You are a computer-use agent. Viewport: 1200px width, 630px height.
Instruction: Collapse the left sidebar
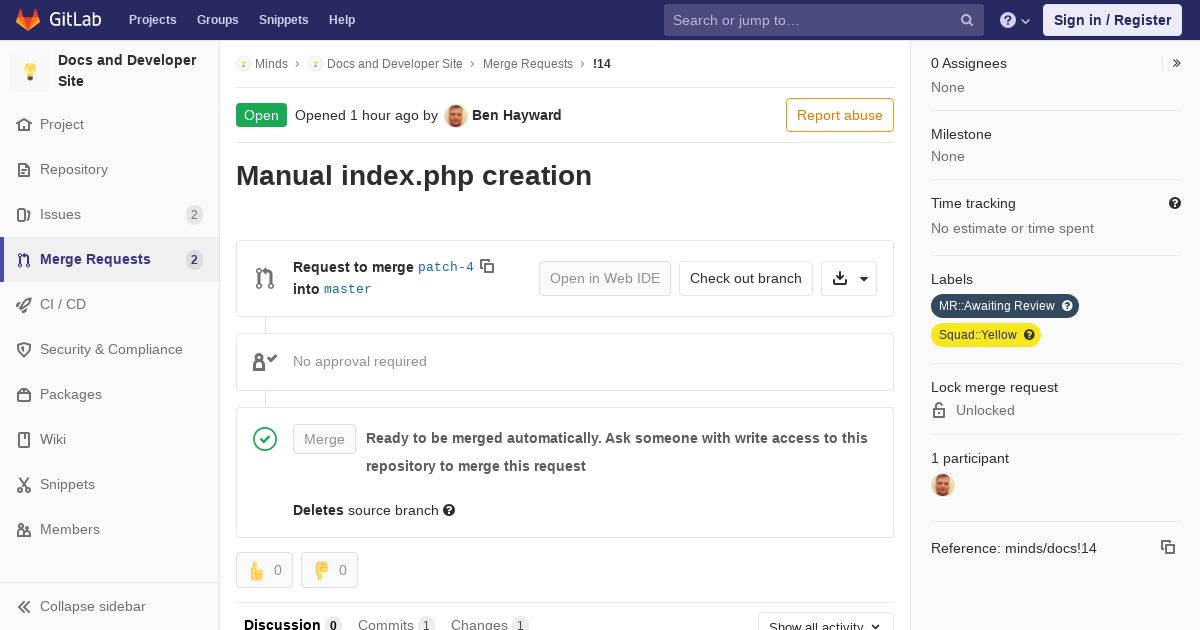pyautogui.click(x=92, y=606)
